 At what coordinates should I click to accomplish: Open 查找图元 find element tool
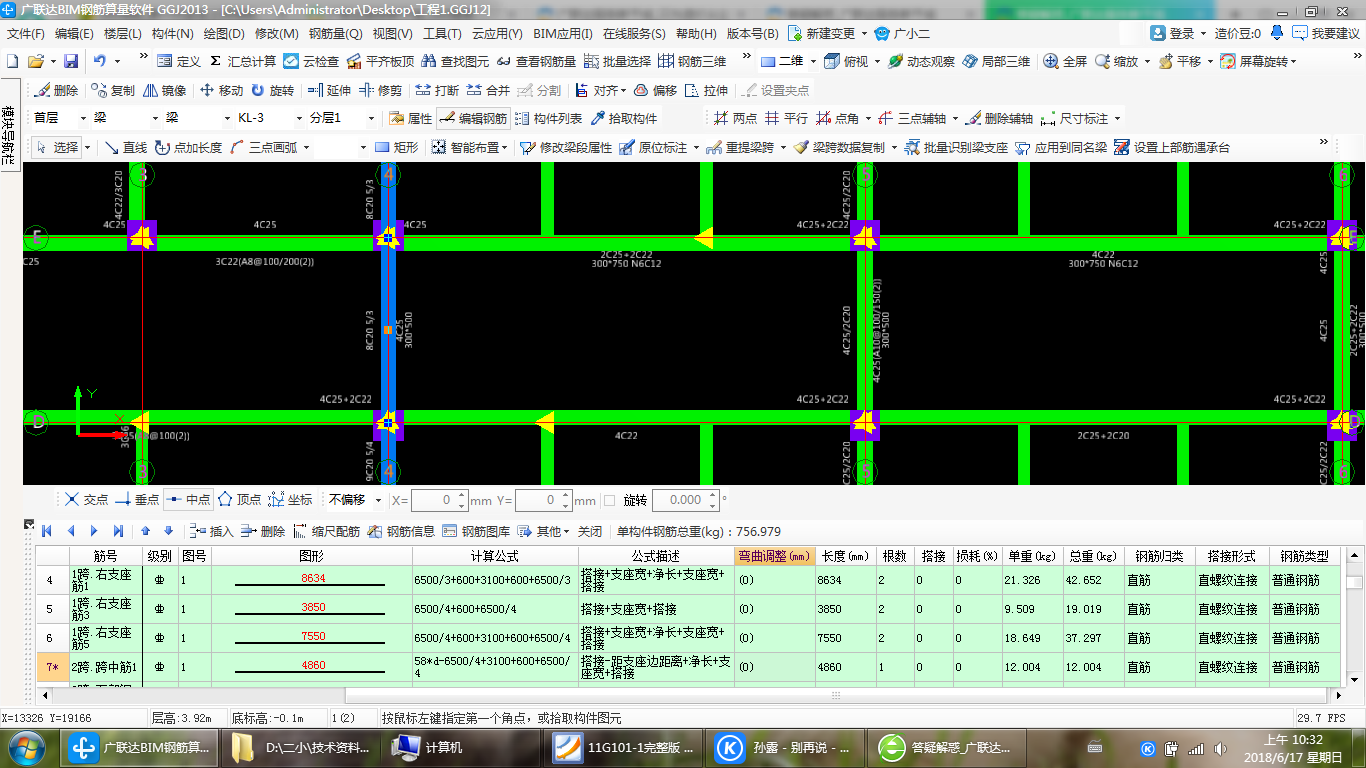click(455, 61)
